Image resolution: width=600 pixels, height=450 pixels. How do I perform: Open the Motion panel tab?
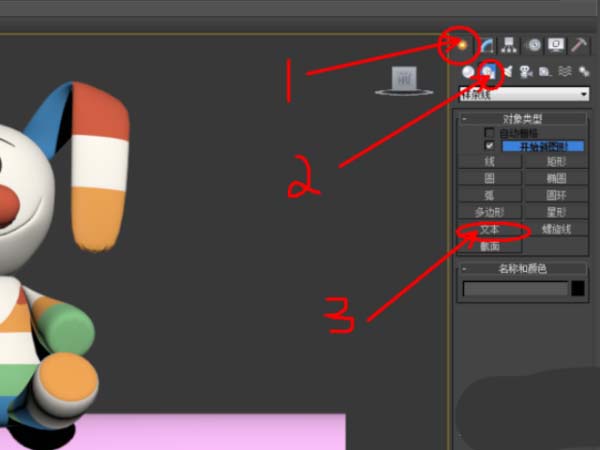(534, 46)
